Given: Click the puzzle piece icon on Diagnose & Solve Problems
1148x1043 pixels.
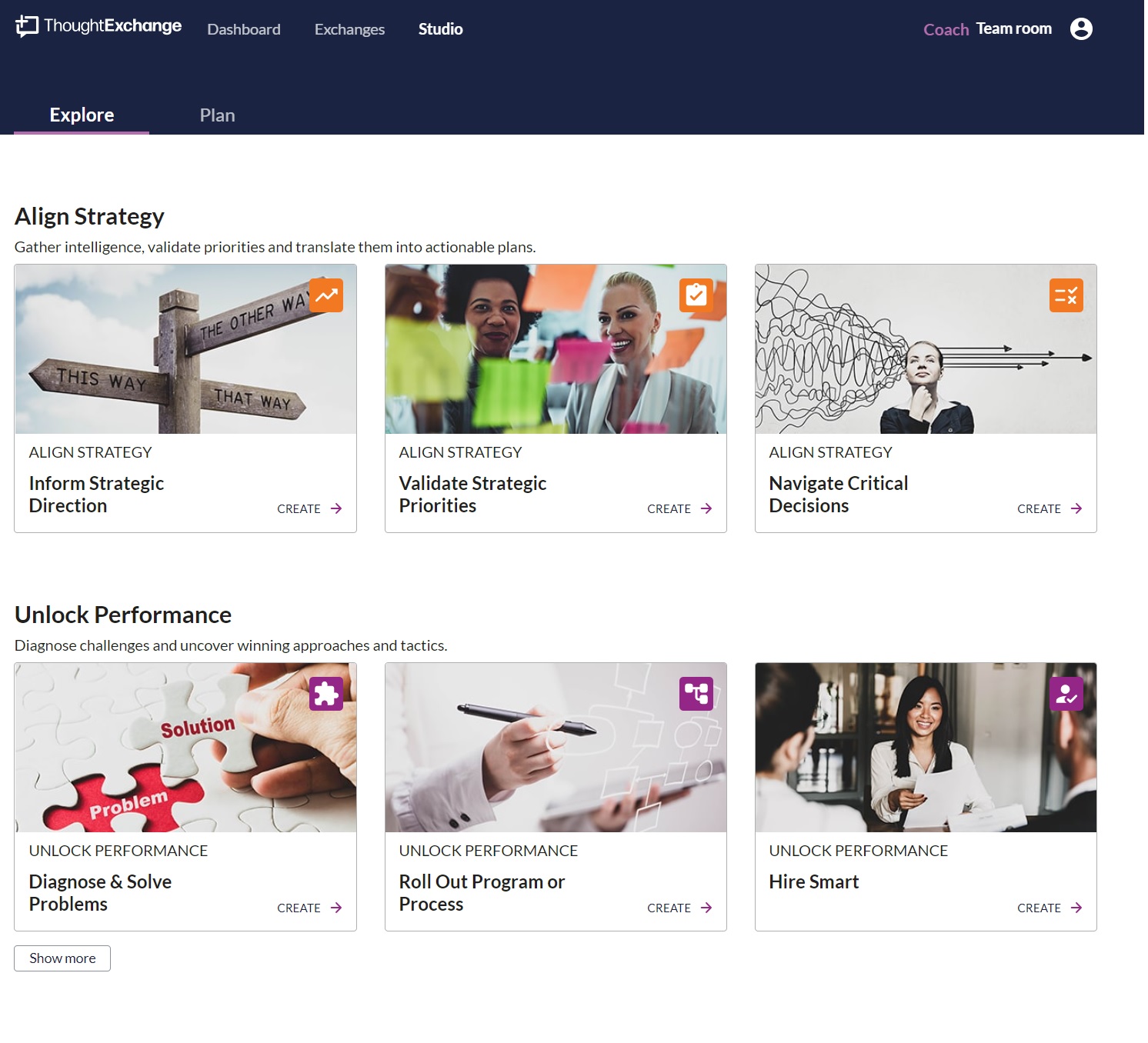Looking at the screenshot, I should point(326,694).
